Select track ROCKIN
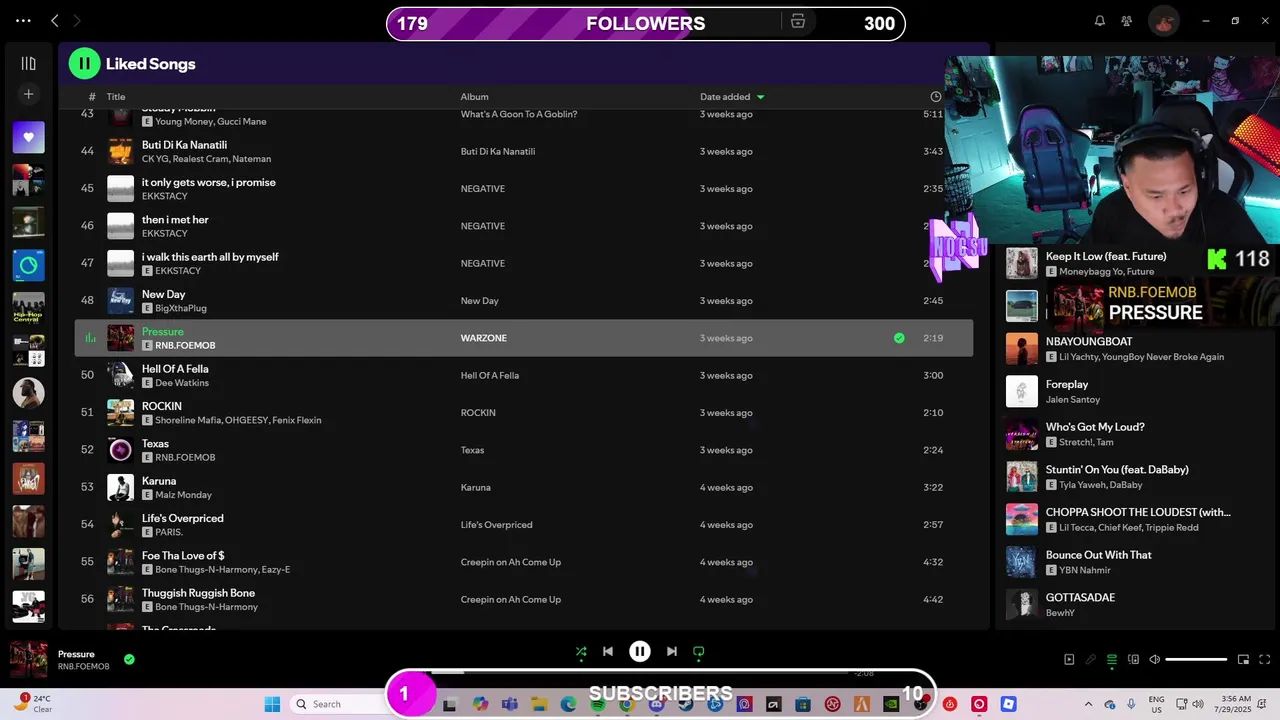Screen dimensions: 1280x720 pos(524,412)
